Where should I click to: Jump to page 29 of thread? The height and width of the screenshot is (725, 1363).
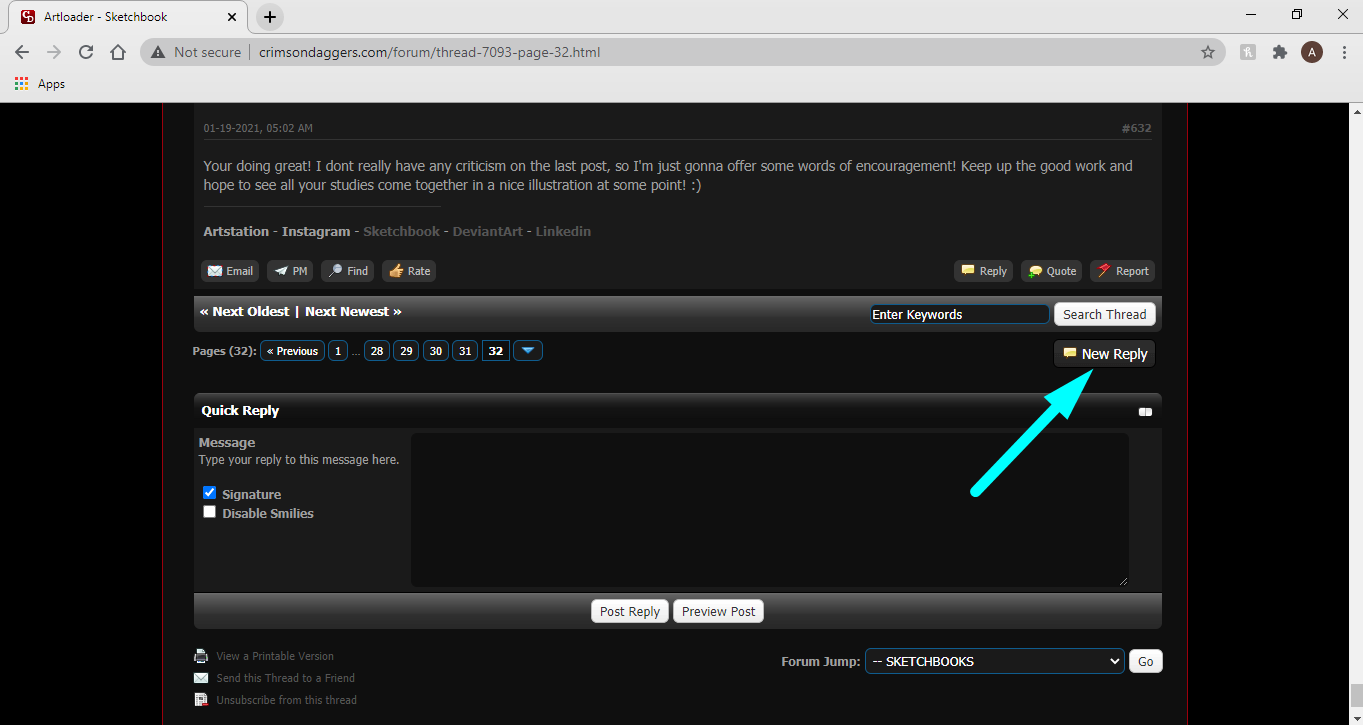[406, 351]
